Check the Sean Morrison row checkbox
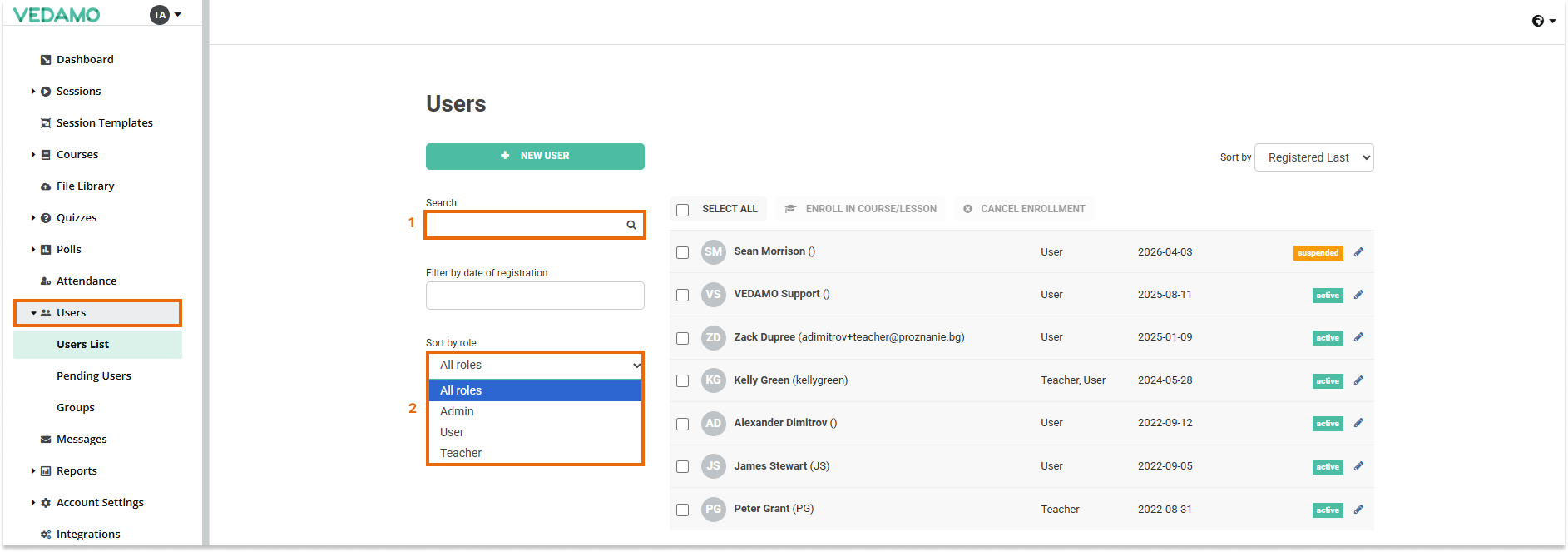This screenshot has height=552, width=1568. point(683,252)
